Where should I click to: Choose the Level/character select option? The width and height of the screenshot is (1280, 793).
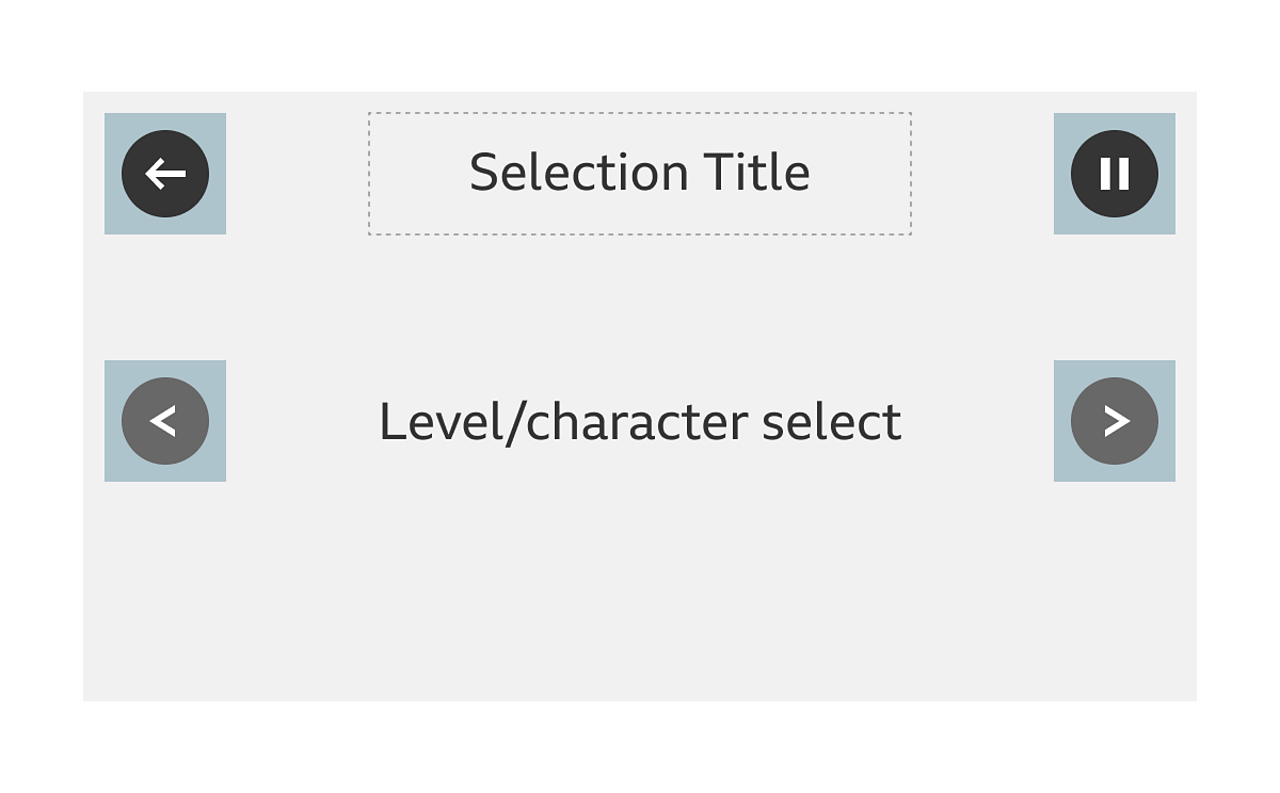[640, 421]
